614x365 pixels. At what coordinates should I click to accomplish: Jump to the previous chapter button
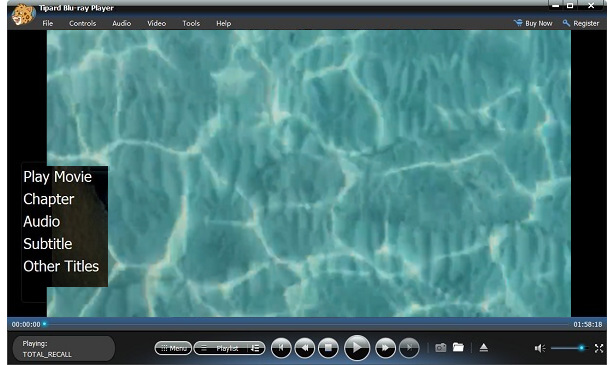point(281,348)
